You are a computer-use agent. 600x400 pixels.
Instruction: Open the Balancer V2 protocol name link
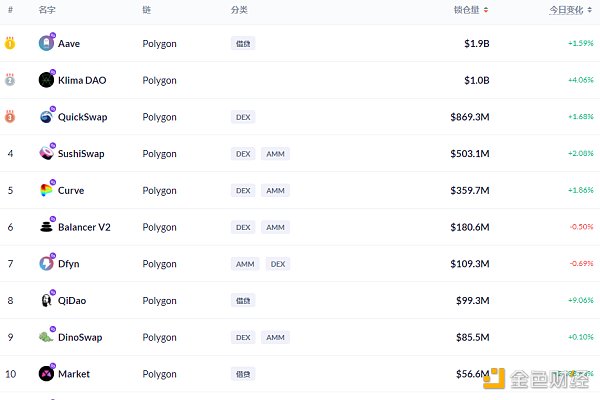[x=84, y=227]
